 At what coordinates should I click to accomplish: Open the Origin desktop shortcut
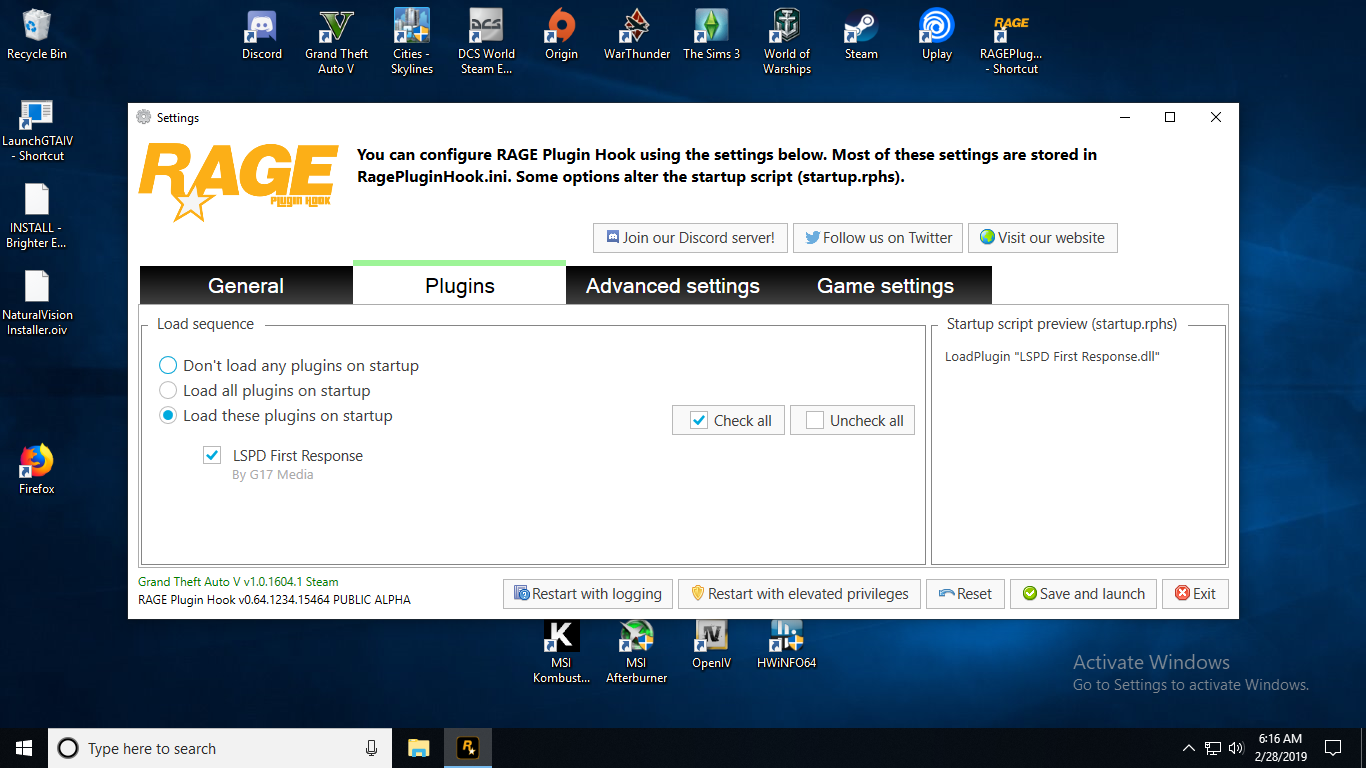pos(561,35)
